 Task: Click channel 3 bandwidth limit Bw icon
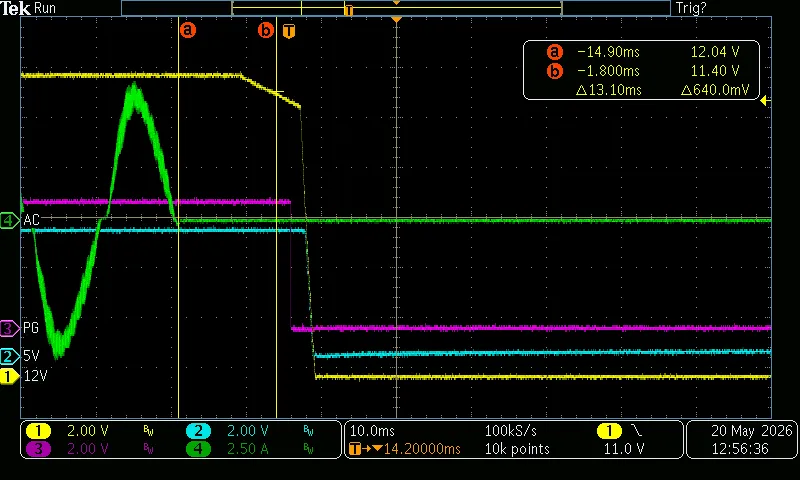(x=148, y=449)
